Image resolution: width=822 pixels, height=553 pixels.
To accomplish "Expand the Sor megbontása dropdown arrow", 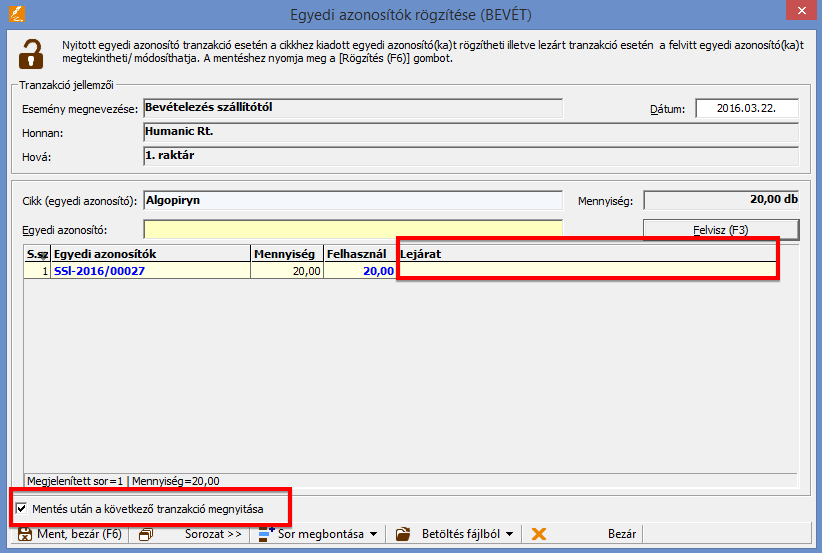I will 373,534.
